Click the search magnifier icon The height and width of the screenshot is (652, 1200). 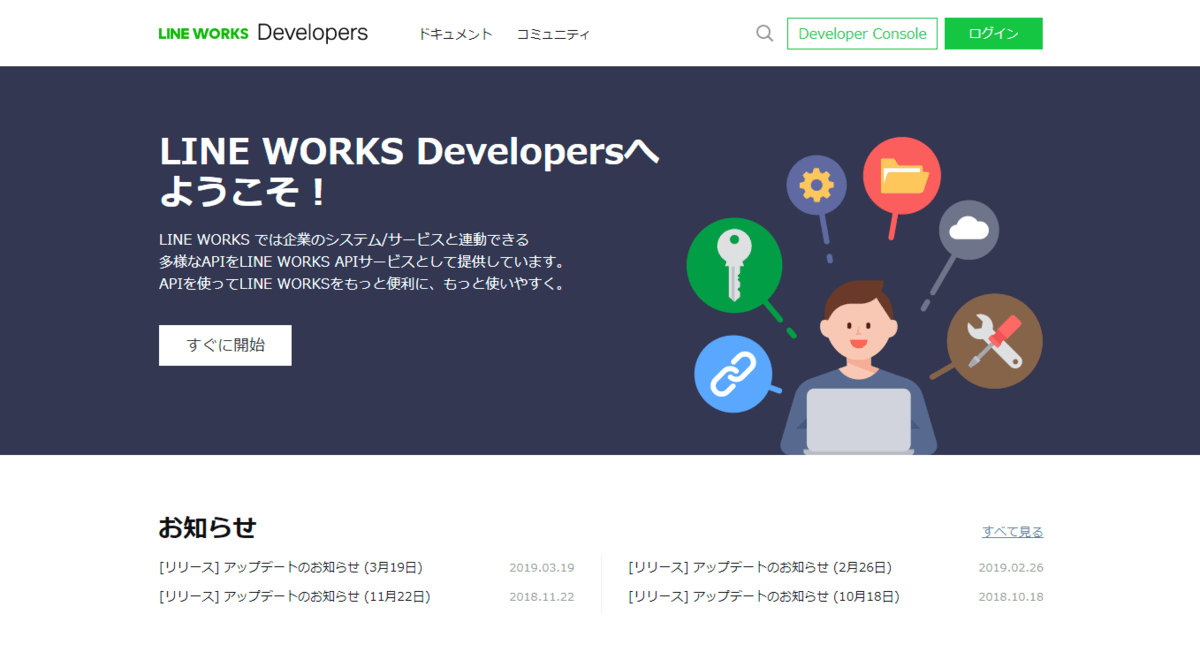(x=765, y=33)
